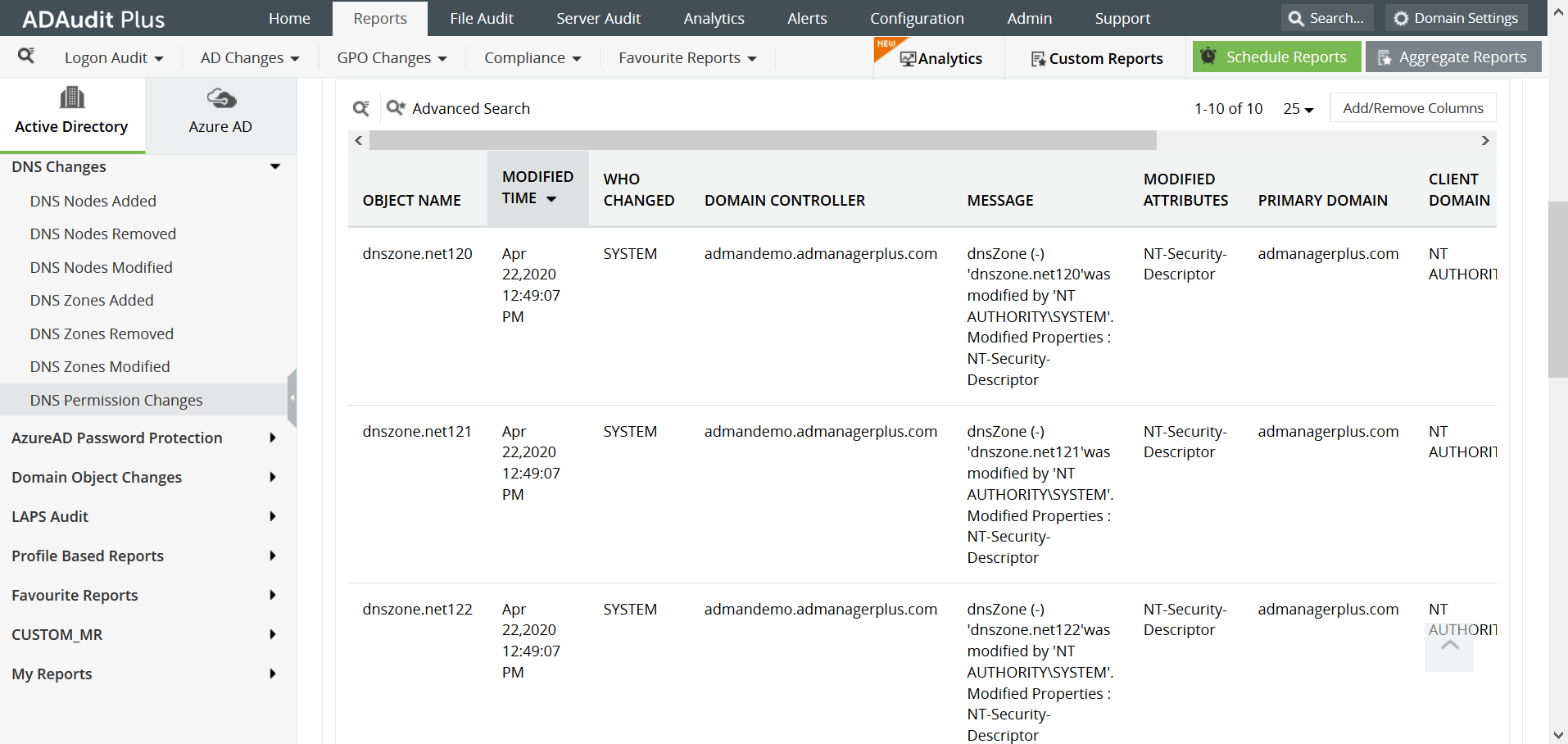This screenshot has width=1568, height=744.
Task: Expand AzureAD Password Protection section
Action: [x=273, y=438]
